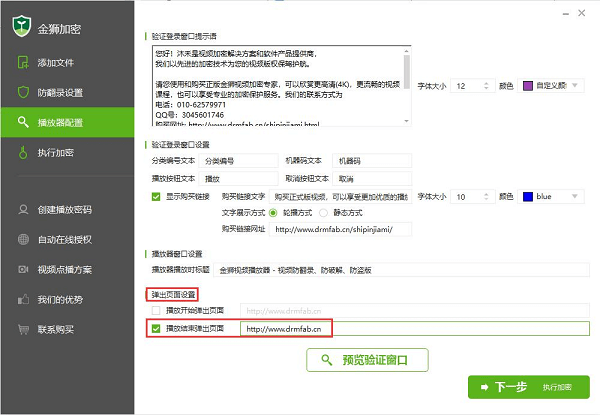
Task: Click the 视频点播方案 camera icon
Action: tap(23, 269)
